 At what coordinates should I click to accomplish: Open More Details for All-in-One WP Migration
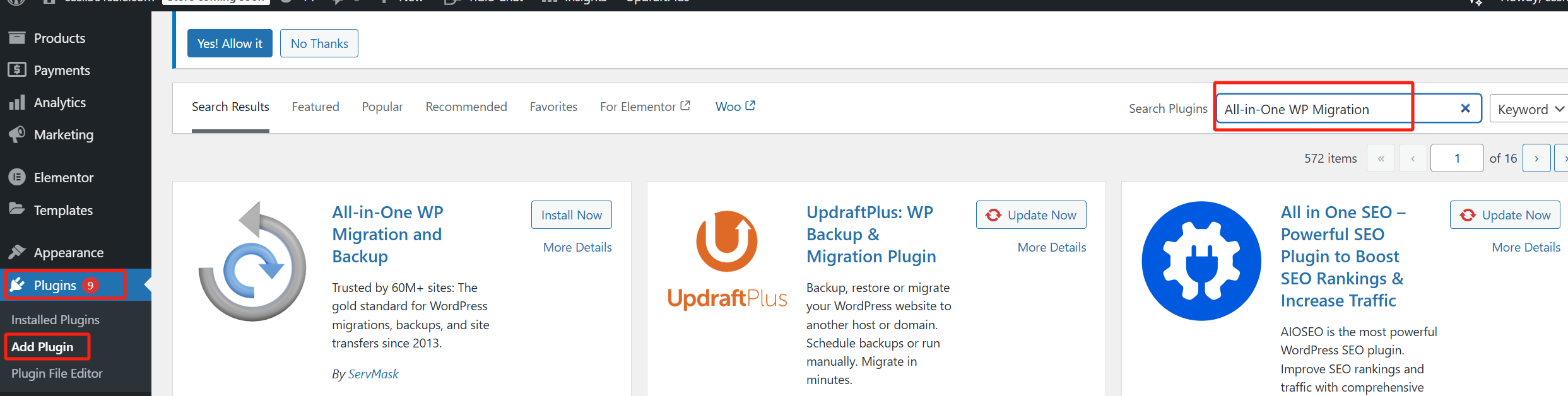pyautogui.click(x=577, y=247)
